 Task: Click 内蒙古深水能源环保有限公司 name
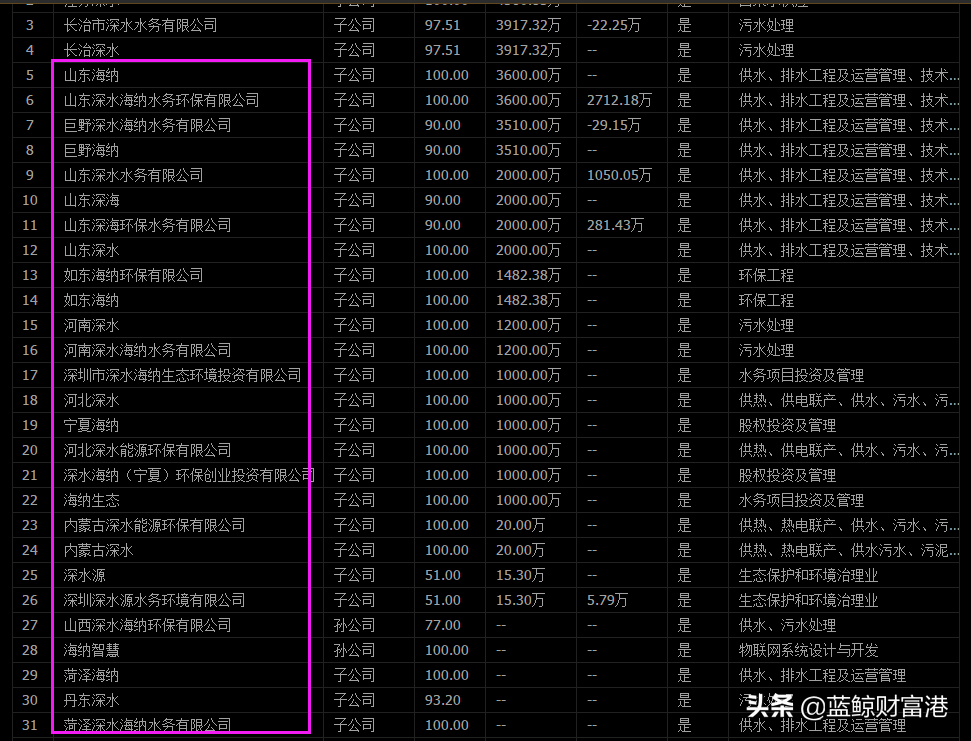[154, 525]
